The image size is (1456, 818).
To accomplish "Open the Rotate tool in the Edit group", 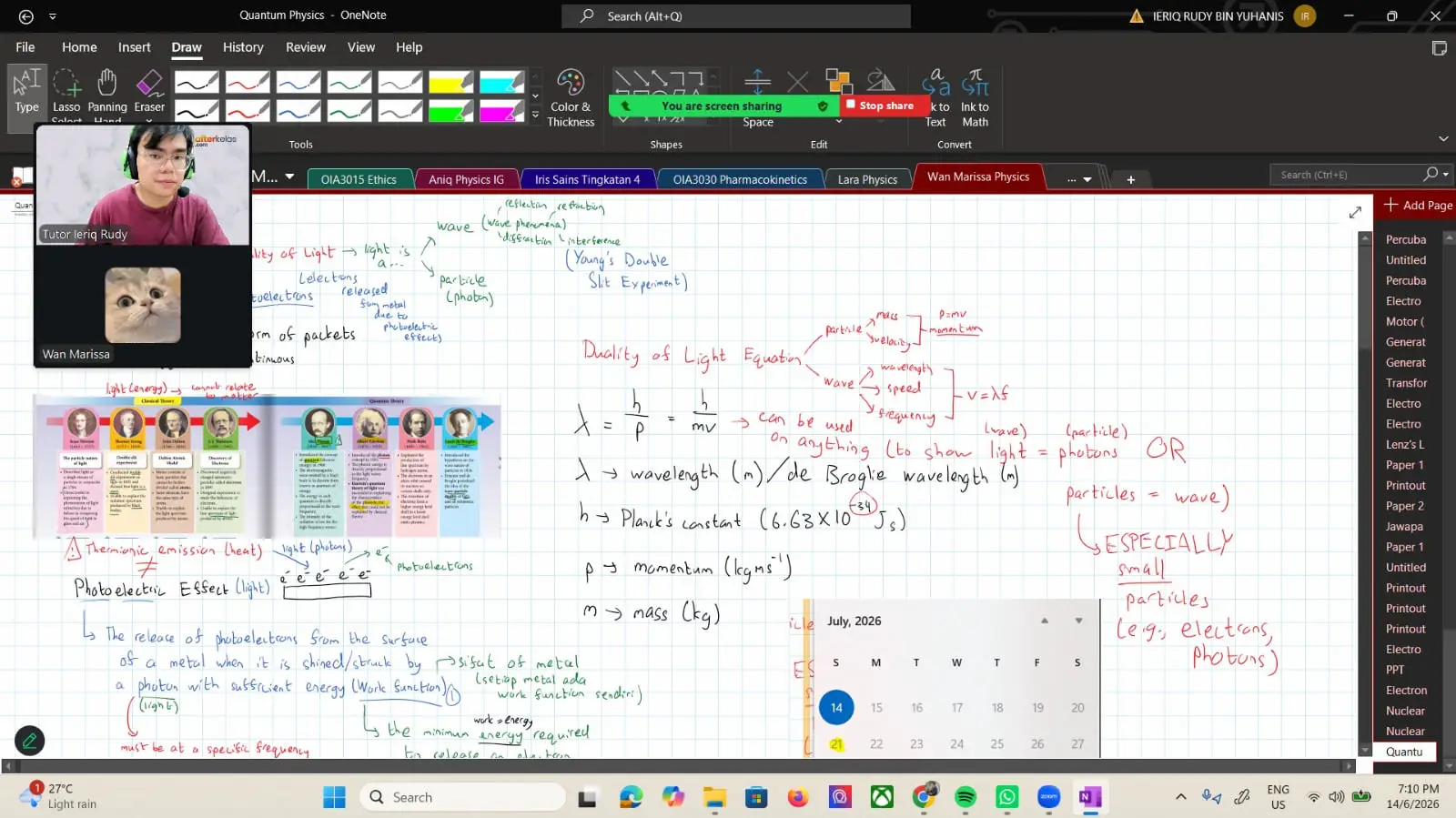I will click(880, 81).
